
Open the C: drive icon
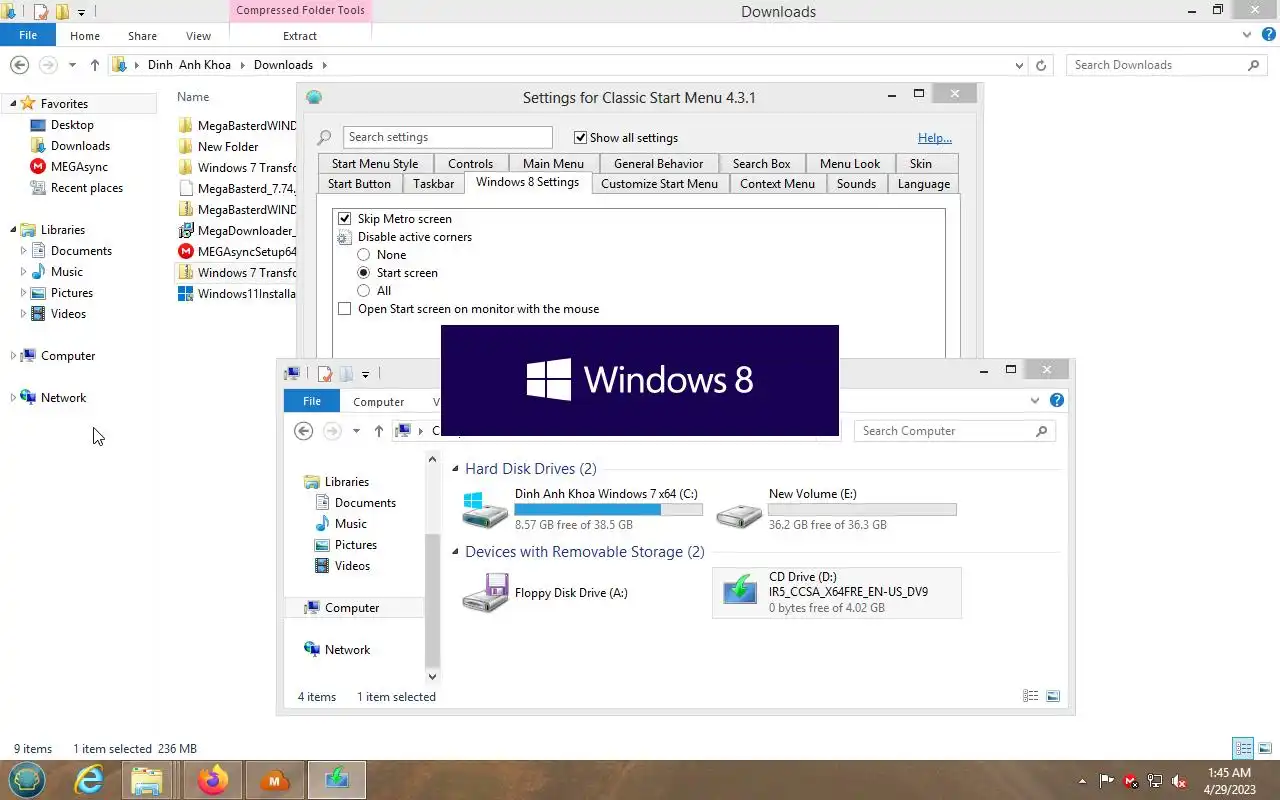tap(485, 509)
